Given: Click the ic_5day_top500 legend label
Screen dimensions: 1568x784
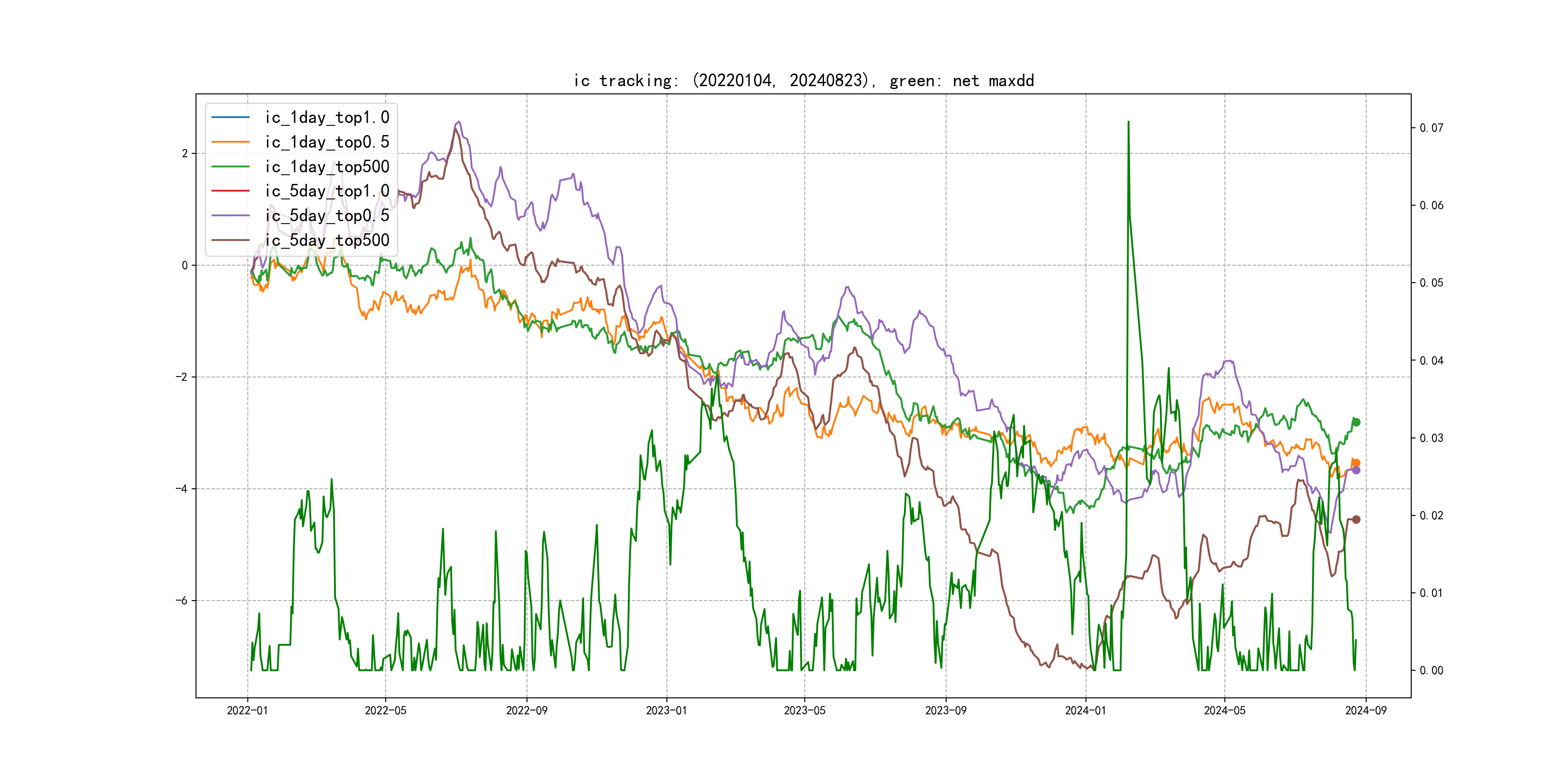Looking at the screenshot, I should (327, 241).
